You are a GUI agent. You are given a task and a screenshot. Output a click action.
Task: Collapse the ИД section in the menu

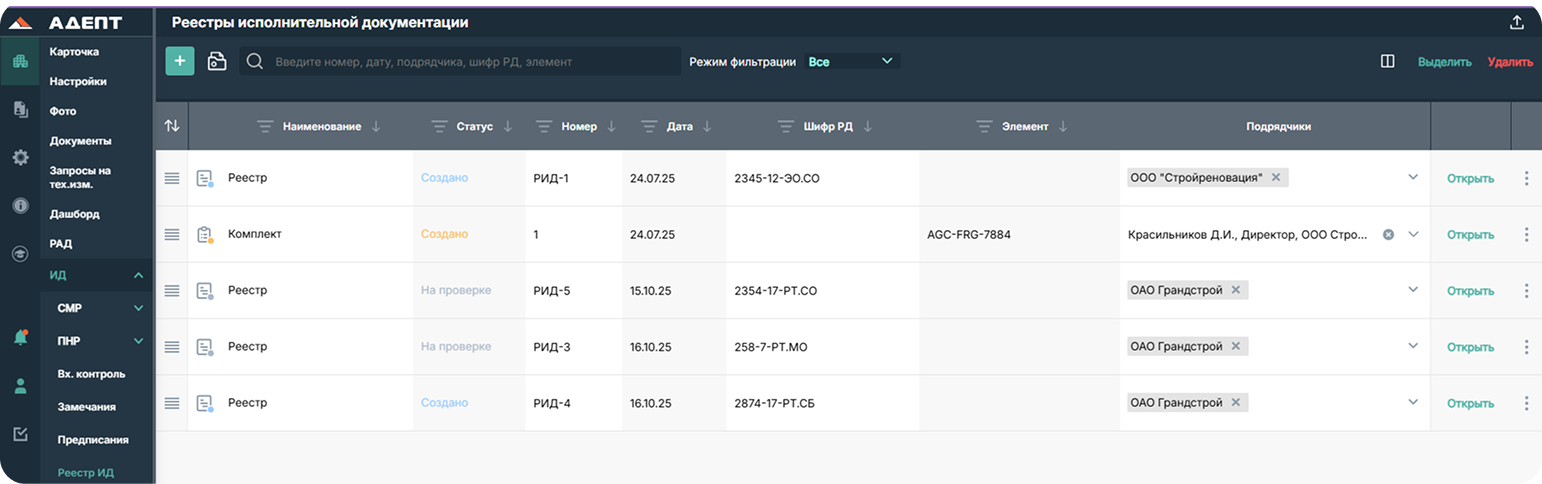[138, 275]
